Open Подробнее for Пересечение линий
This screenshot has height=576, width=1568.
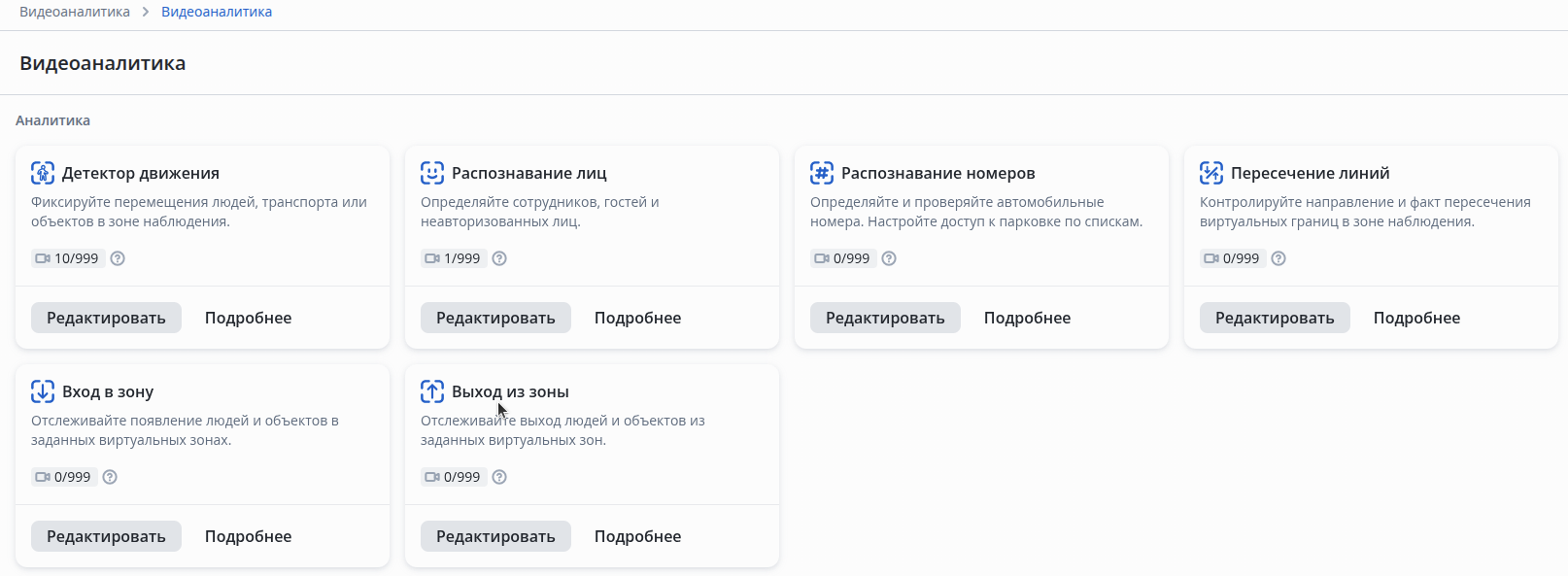[1416, 318]
